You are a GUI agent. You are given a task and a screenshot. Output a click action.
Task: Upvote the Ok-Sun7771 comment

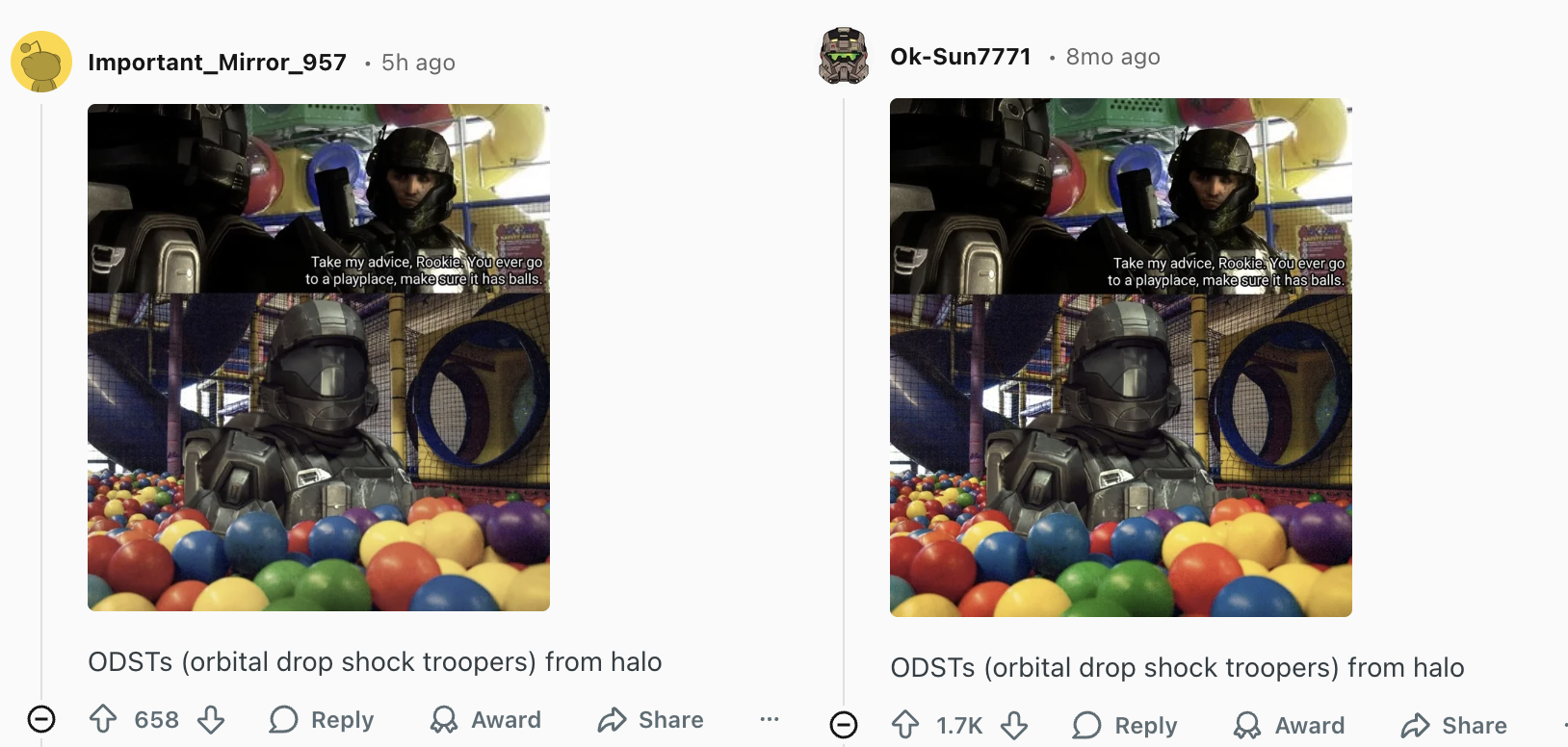pyautogui.click(x=905, y=725)
